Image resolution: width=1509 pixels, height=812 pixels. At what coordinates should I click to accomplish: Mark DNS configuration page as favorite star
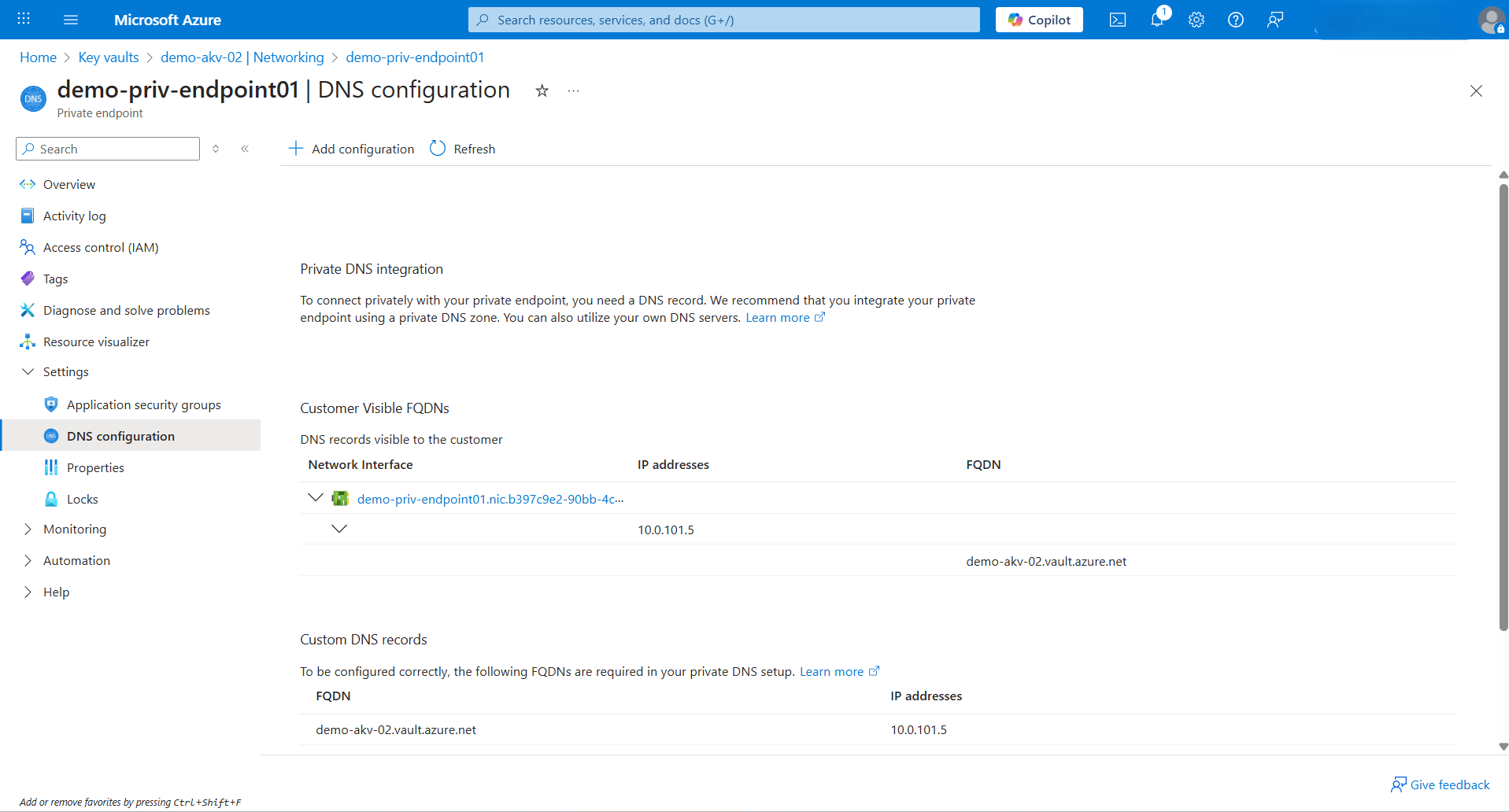[x=542, y=91]
